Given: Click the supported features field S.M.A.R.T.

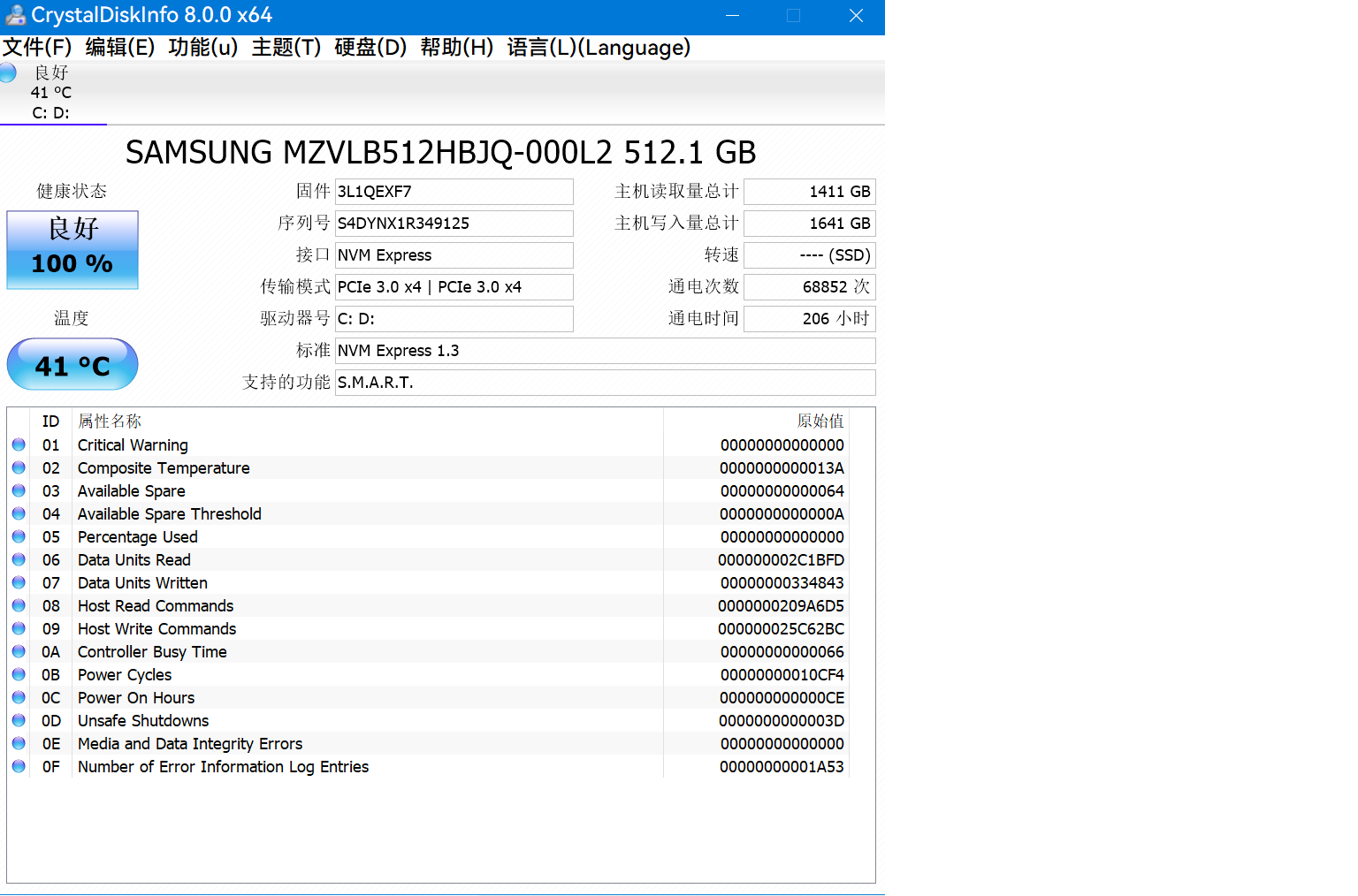Looking at the screenshot, I should pyautogui.click(x=606, y=383).
